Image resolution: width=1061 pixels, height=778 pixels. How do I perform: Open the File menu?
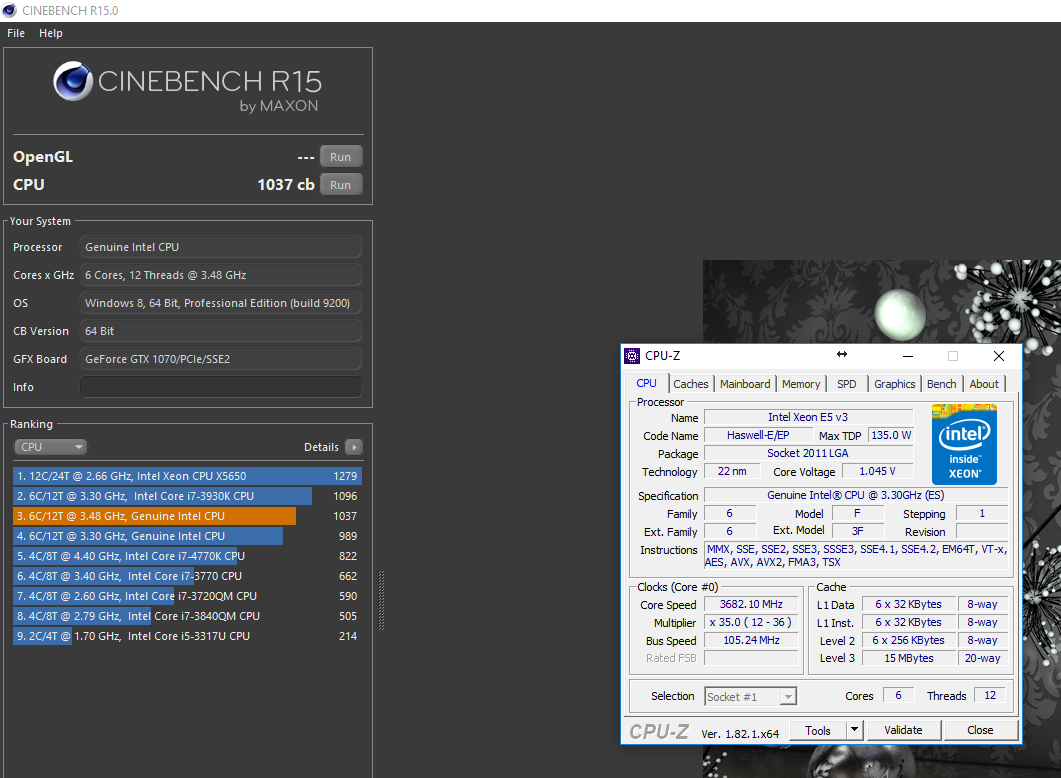pyautogui.click(x=16, y=33)
